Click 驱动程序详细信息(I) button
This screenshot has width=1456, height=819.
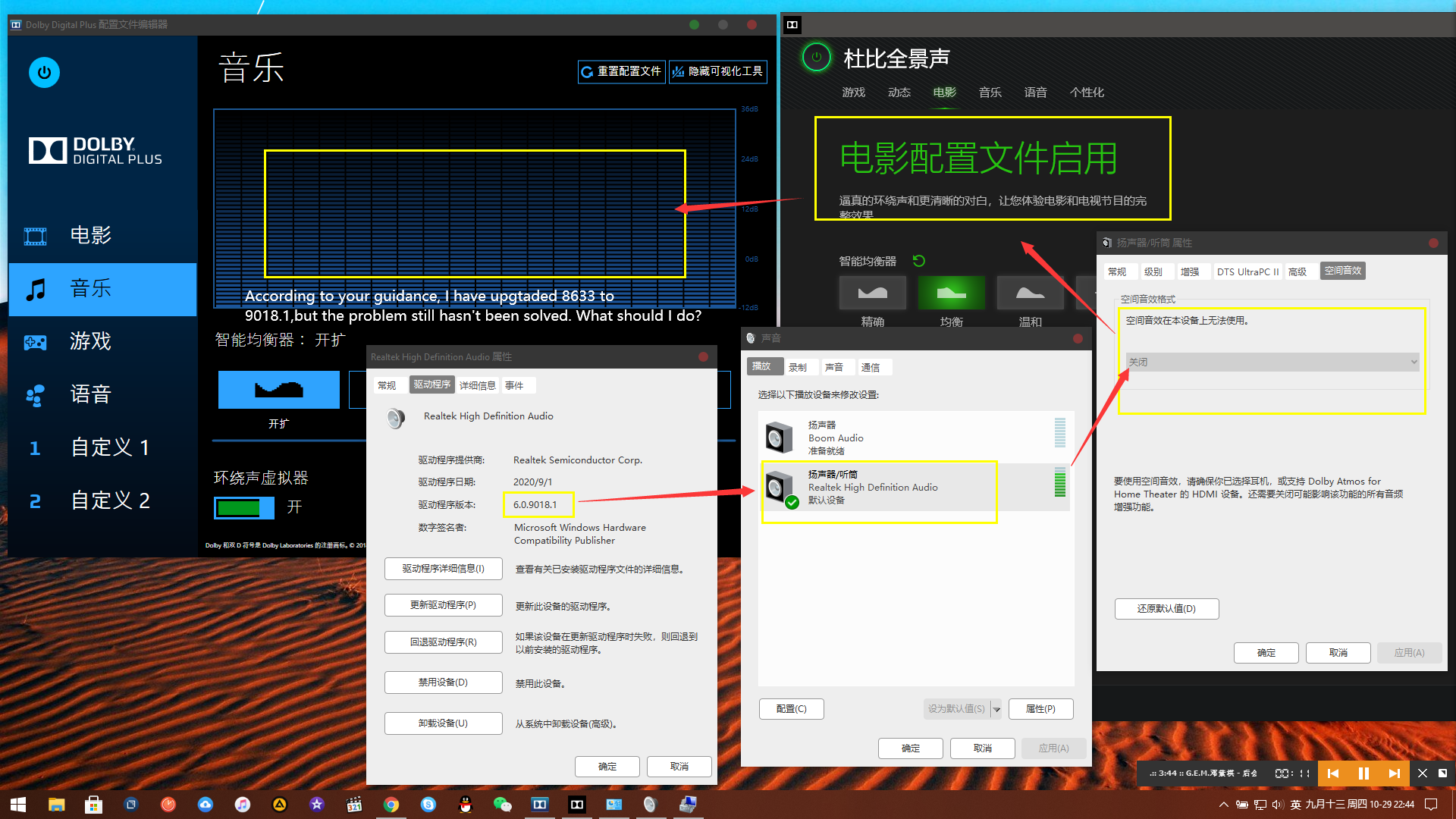(x=443, y=569)
